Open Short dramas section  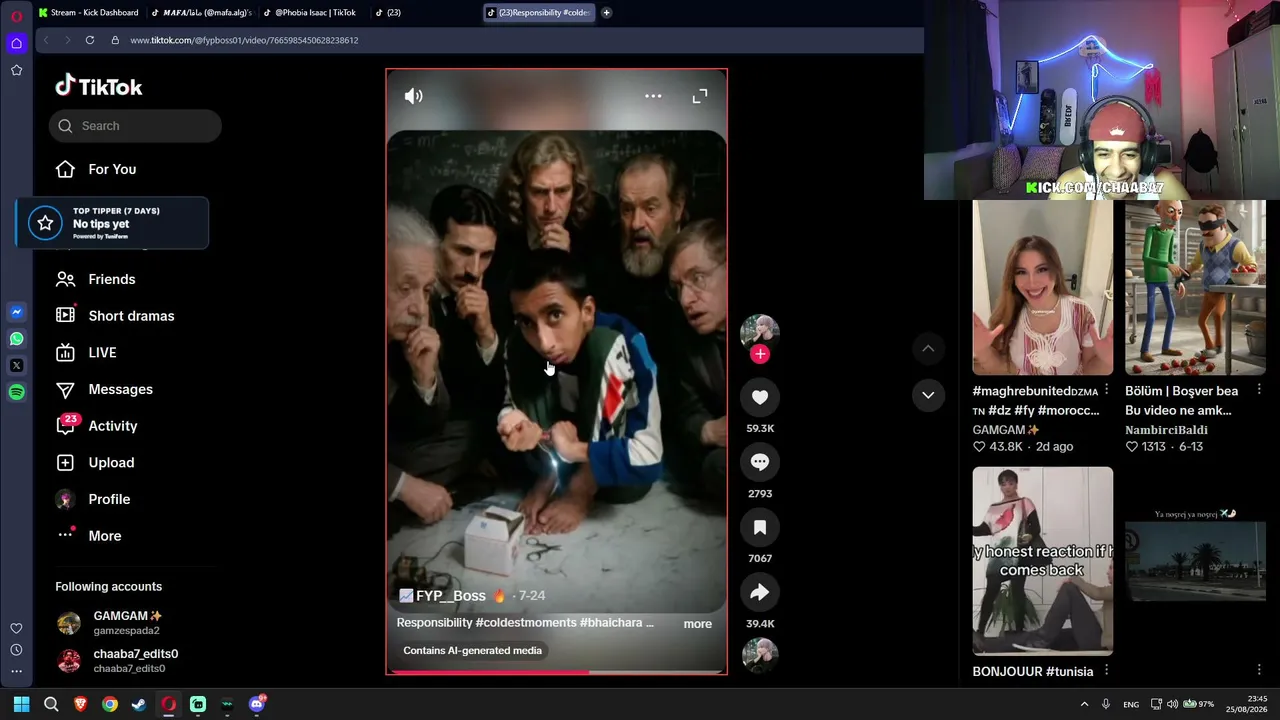(x=115, y=316)
